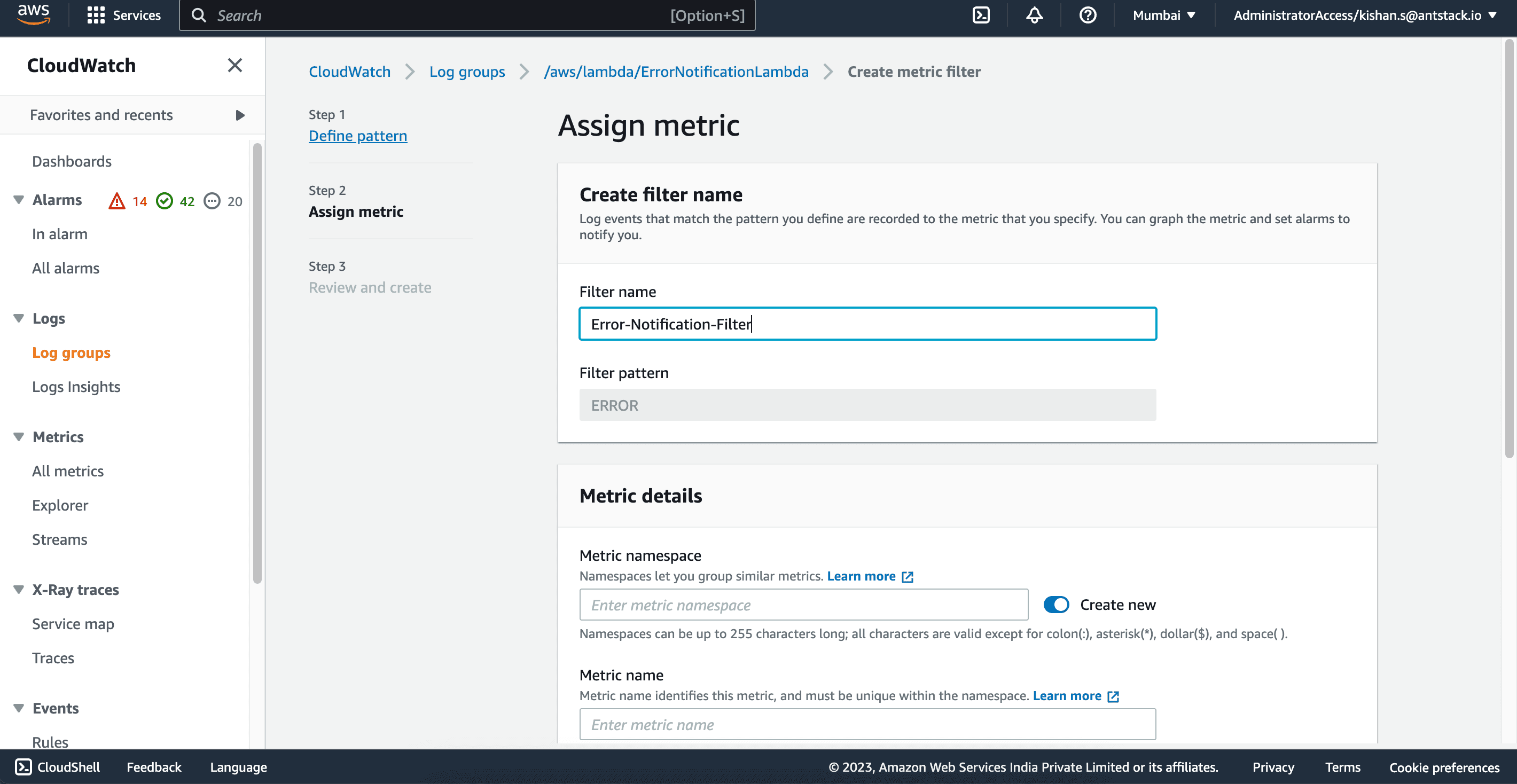The width and height of the screenshot is (1517, 784).
Task: Click the top search bar
Action: 467,15
